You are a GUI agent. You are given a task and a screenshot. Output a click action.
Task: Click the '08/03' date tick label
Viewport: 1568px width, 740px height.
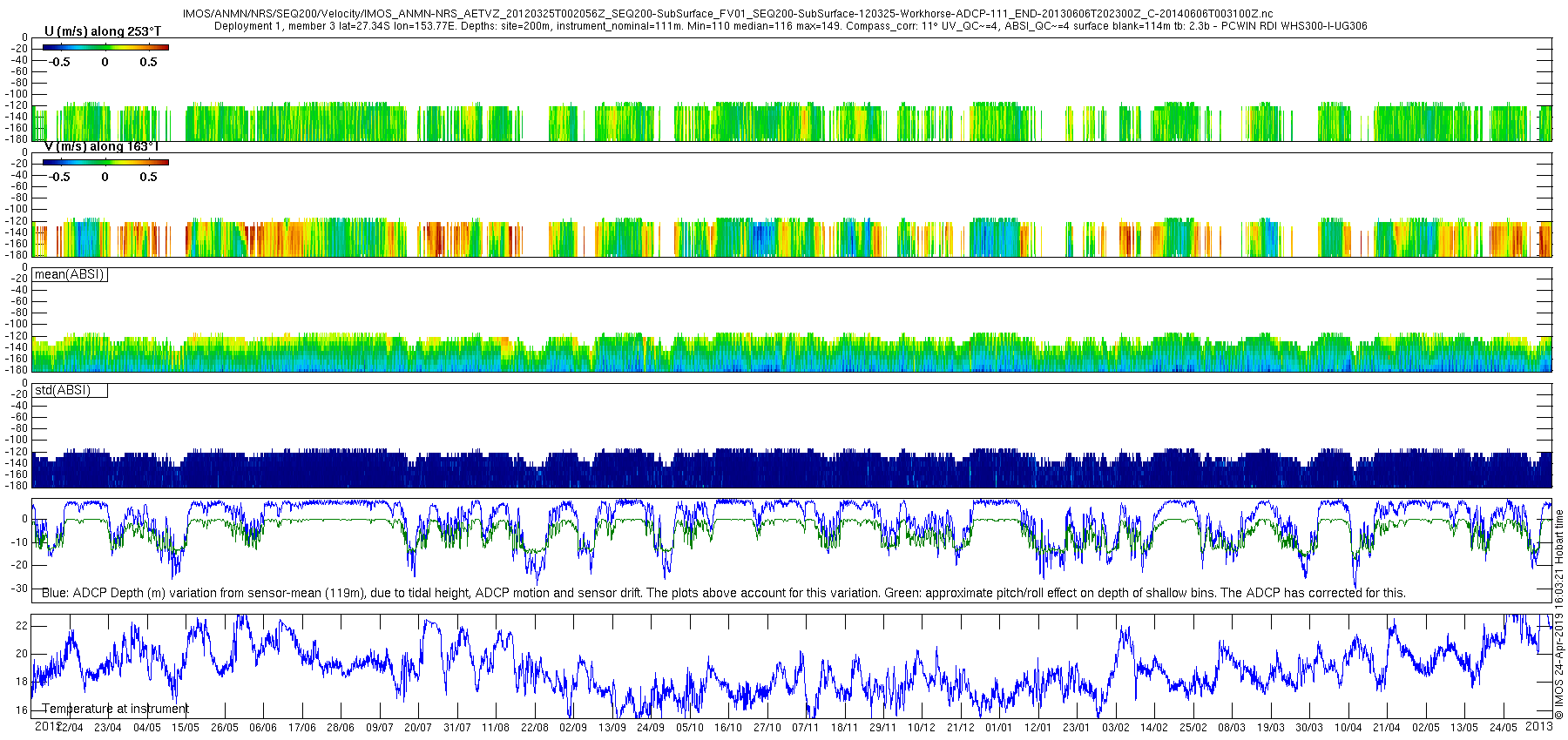click(x=1232, y=728)
